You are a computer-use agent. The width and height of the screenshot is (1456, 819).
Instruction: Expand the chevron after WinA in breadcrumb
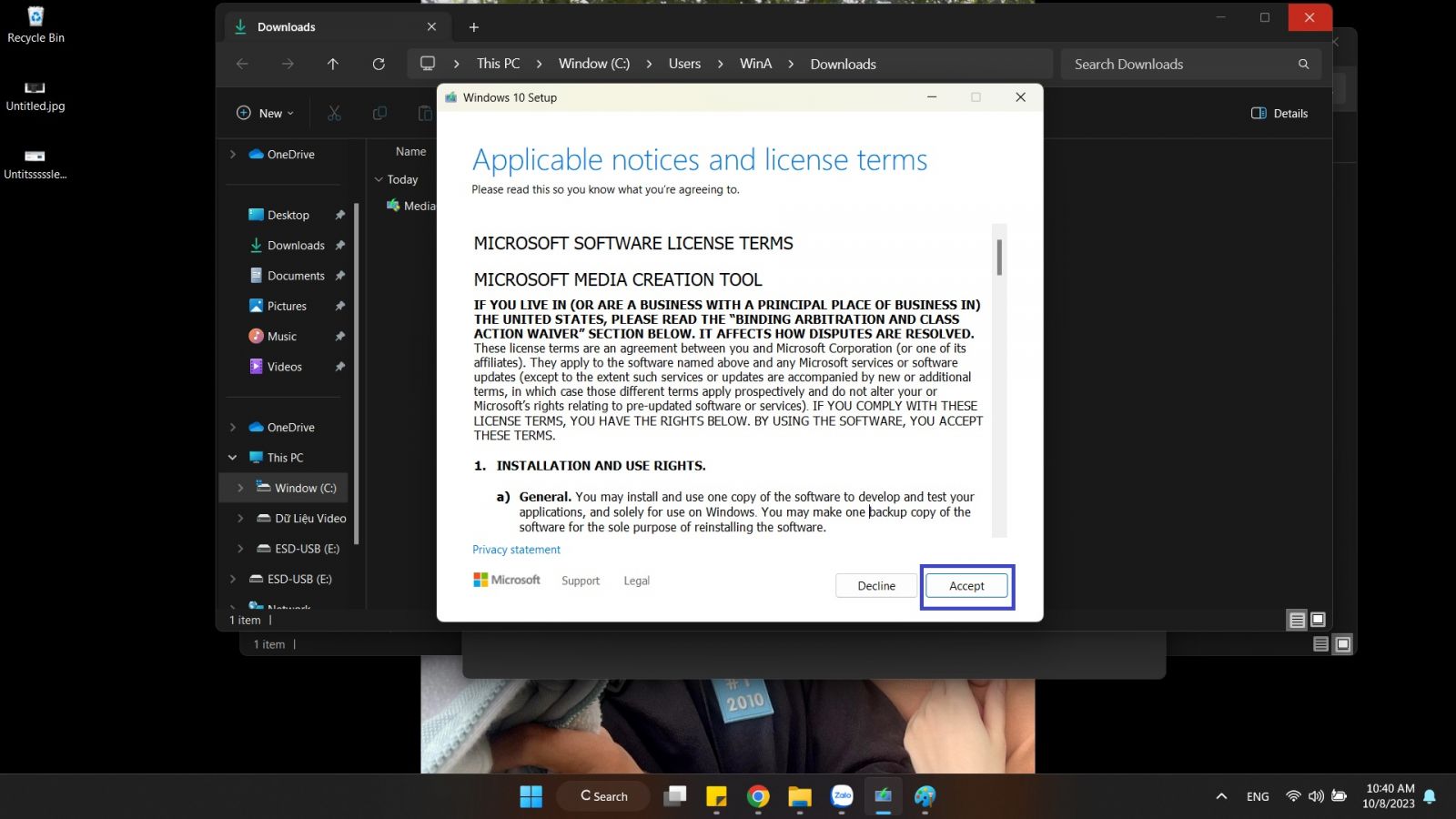pyautogui.click(x=791, y=64)
